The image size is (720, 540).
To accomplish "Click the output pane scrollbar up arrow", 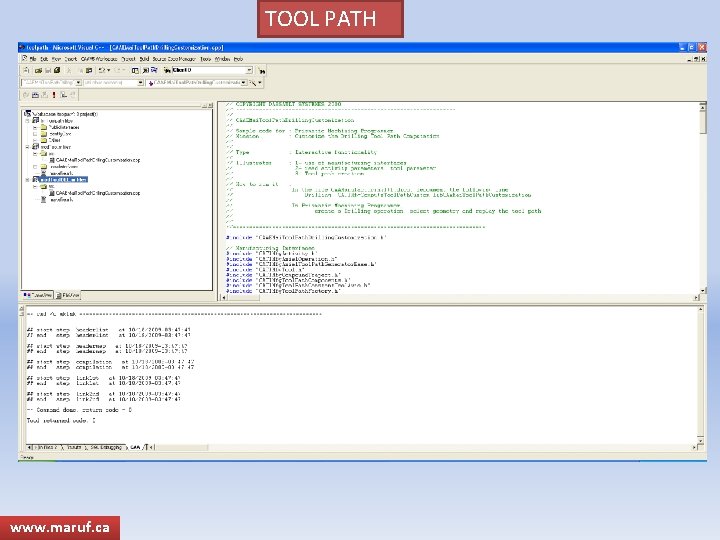I will coord(700,309).
